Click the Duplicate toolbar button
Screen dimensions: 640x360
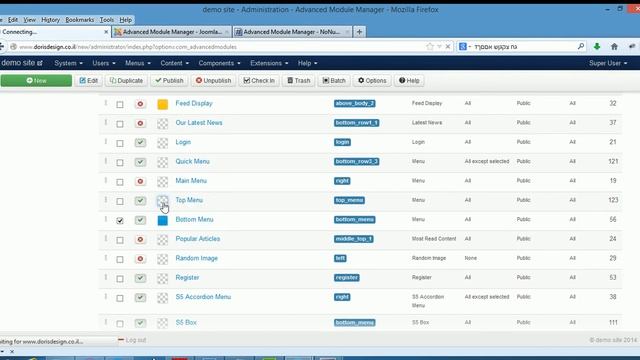tap(127, 80)
